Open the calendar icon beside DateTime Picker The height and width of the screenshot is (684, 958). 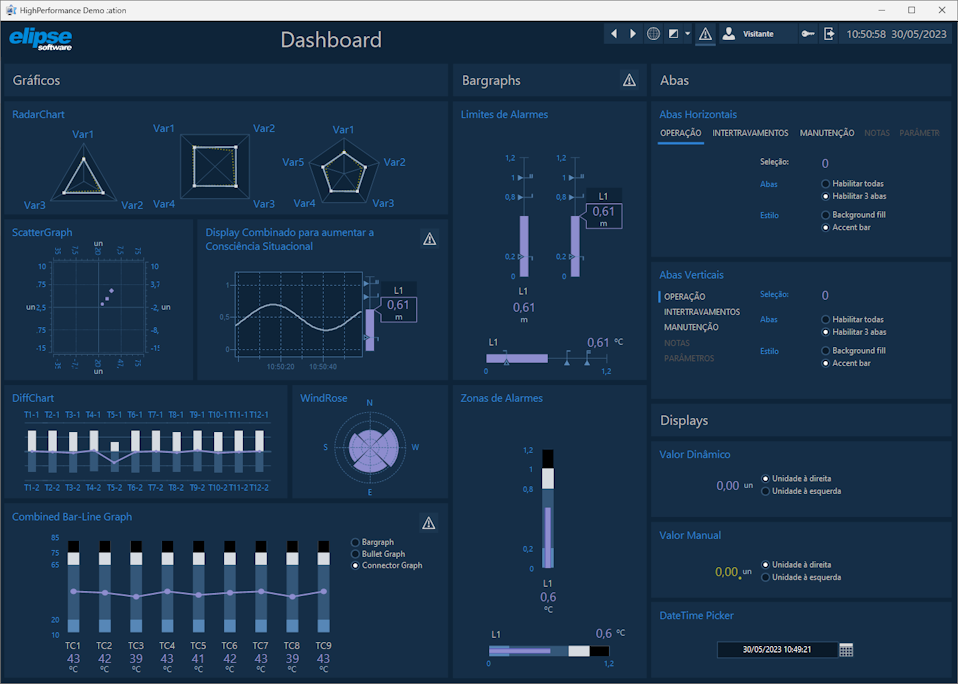[x=846, y=649]
